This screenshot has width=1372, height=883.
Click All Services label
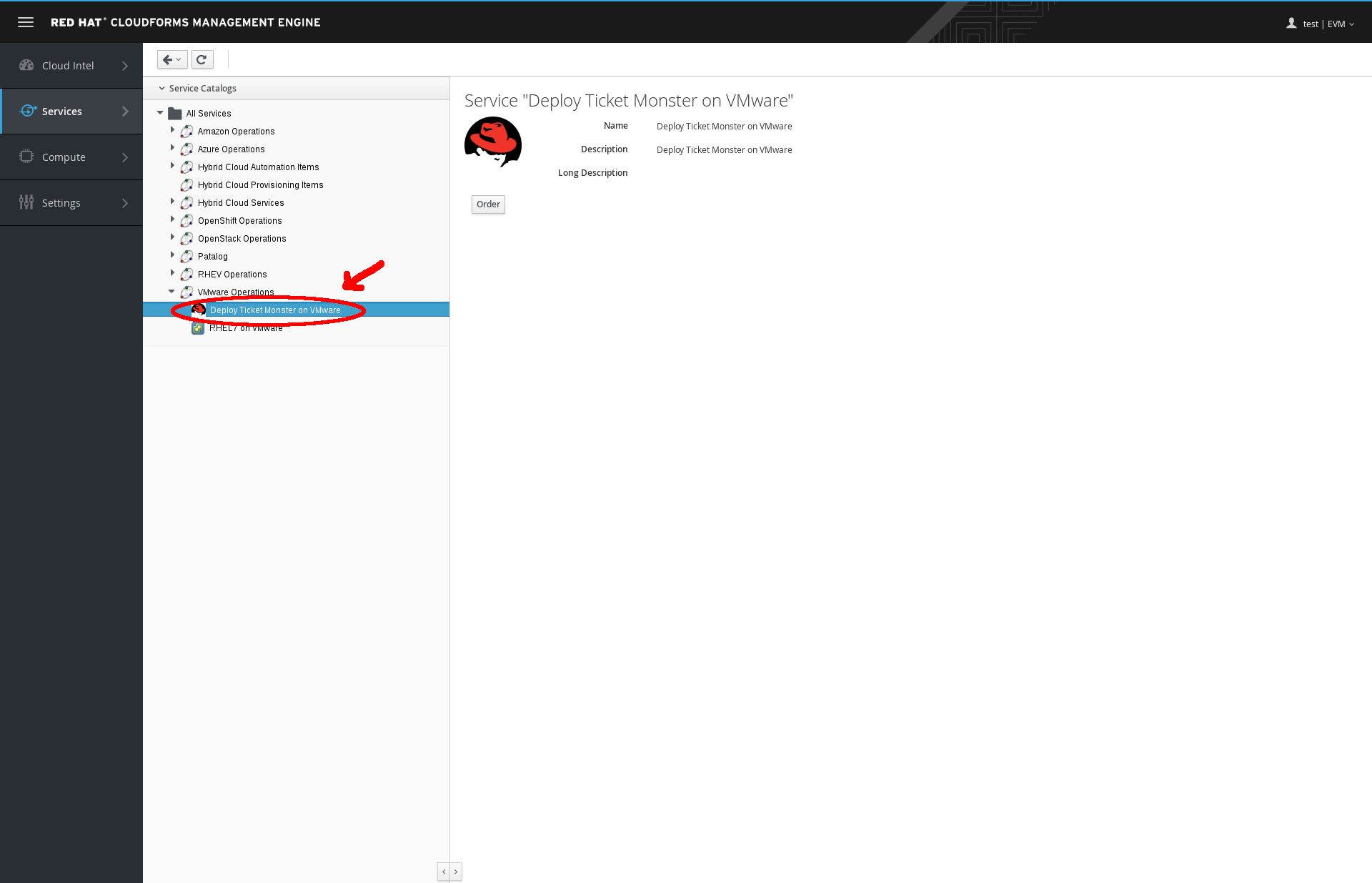coord(209,114)
